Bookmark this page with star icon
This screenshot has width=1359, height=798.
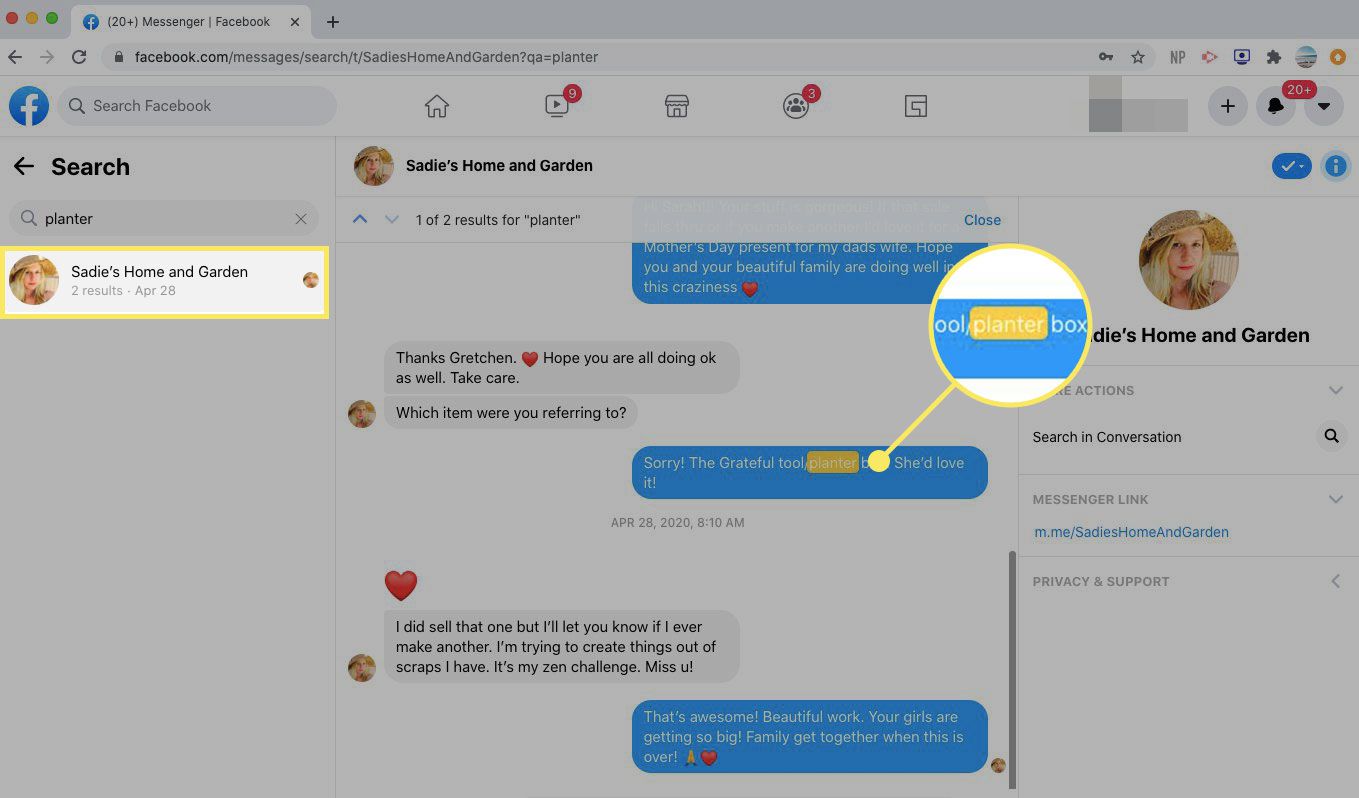[1137, 57]
